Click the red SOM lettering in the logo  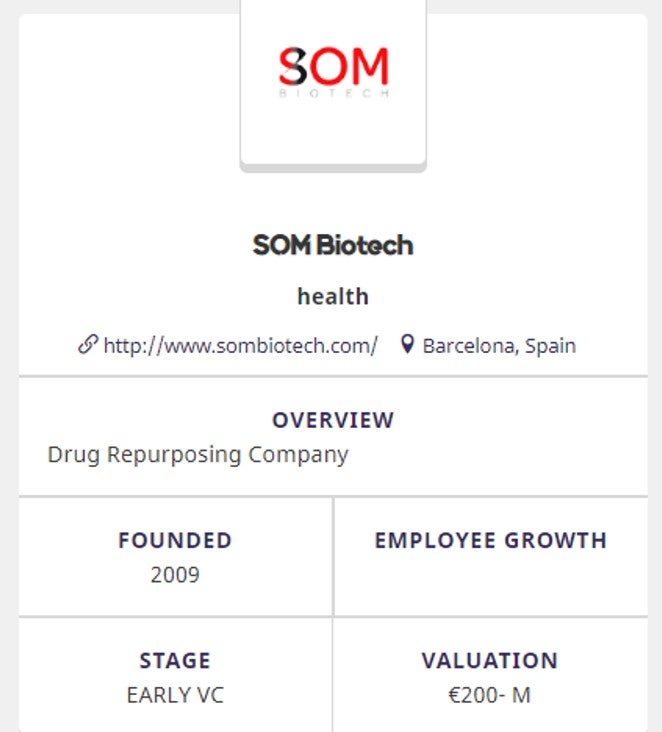[333, 66]
